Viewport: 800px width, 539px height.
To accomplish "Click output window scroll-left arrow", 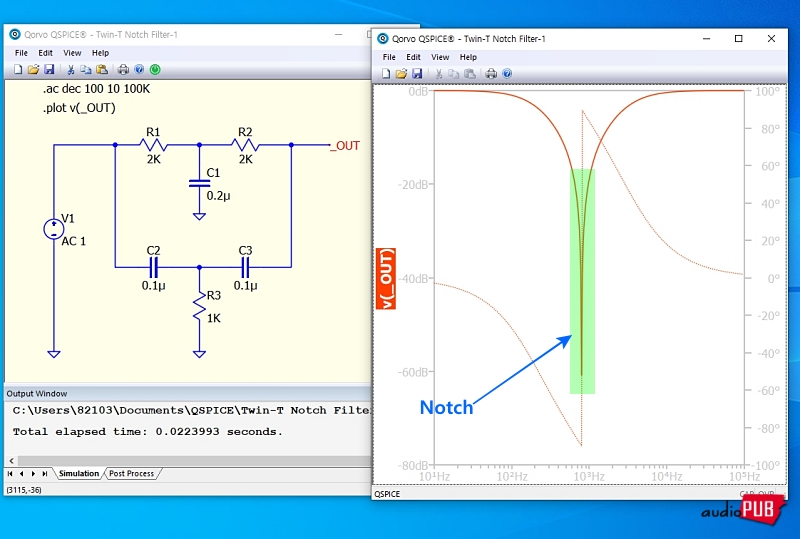I will [11, 460].
